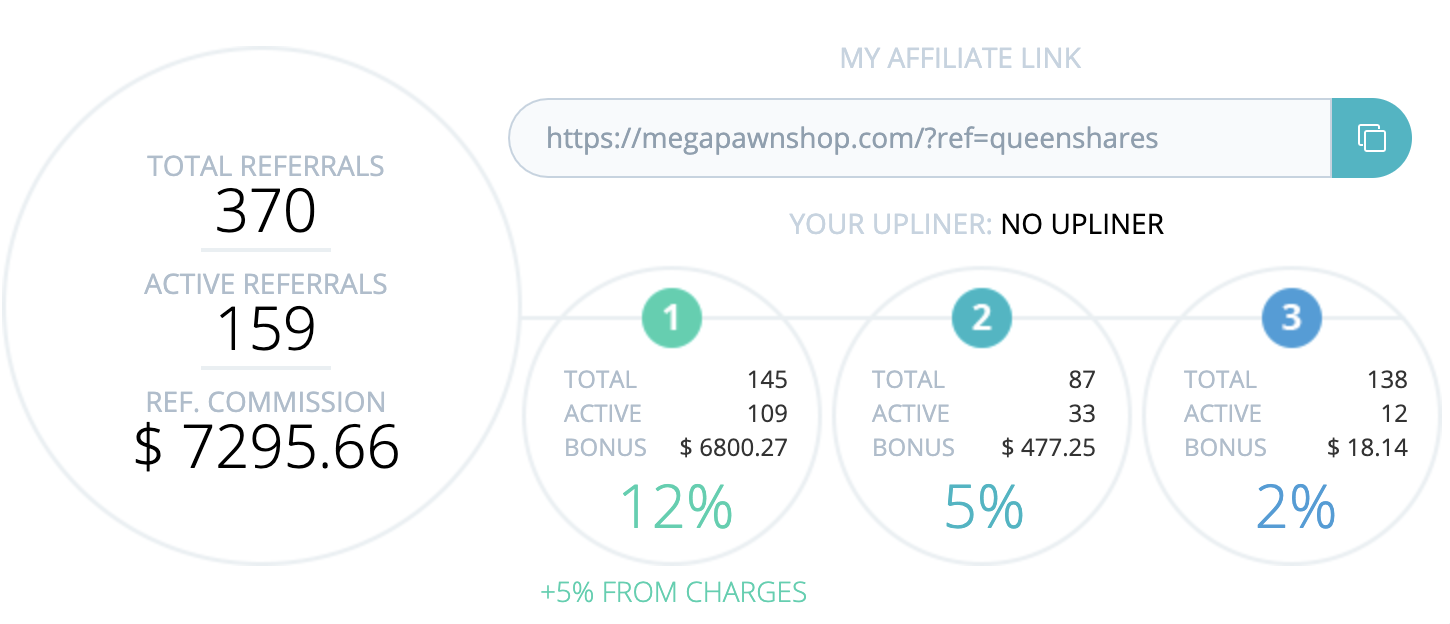Screen dimensions: 1450x624
Task: Click the Active Referrals count 159
Action: click(x=266, y=329)
